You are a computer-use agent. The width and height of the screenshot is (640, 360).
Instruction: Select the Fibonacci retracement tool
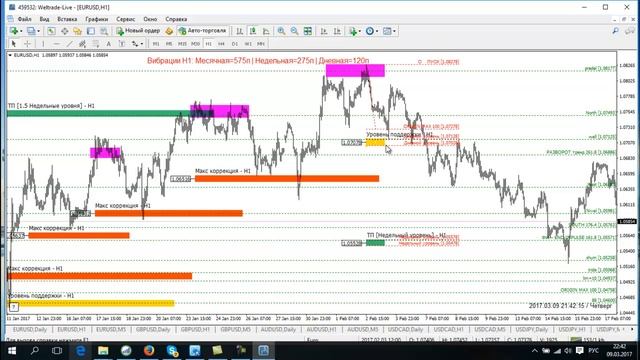coord(96,44)
